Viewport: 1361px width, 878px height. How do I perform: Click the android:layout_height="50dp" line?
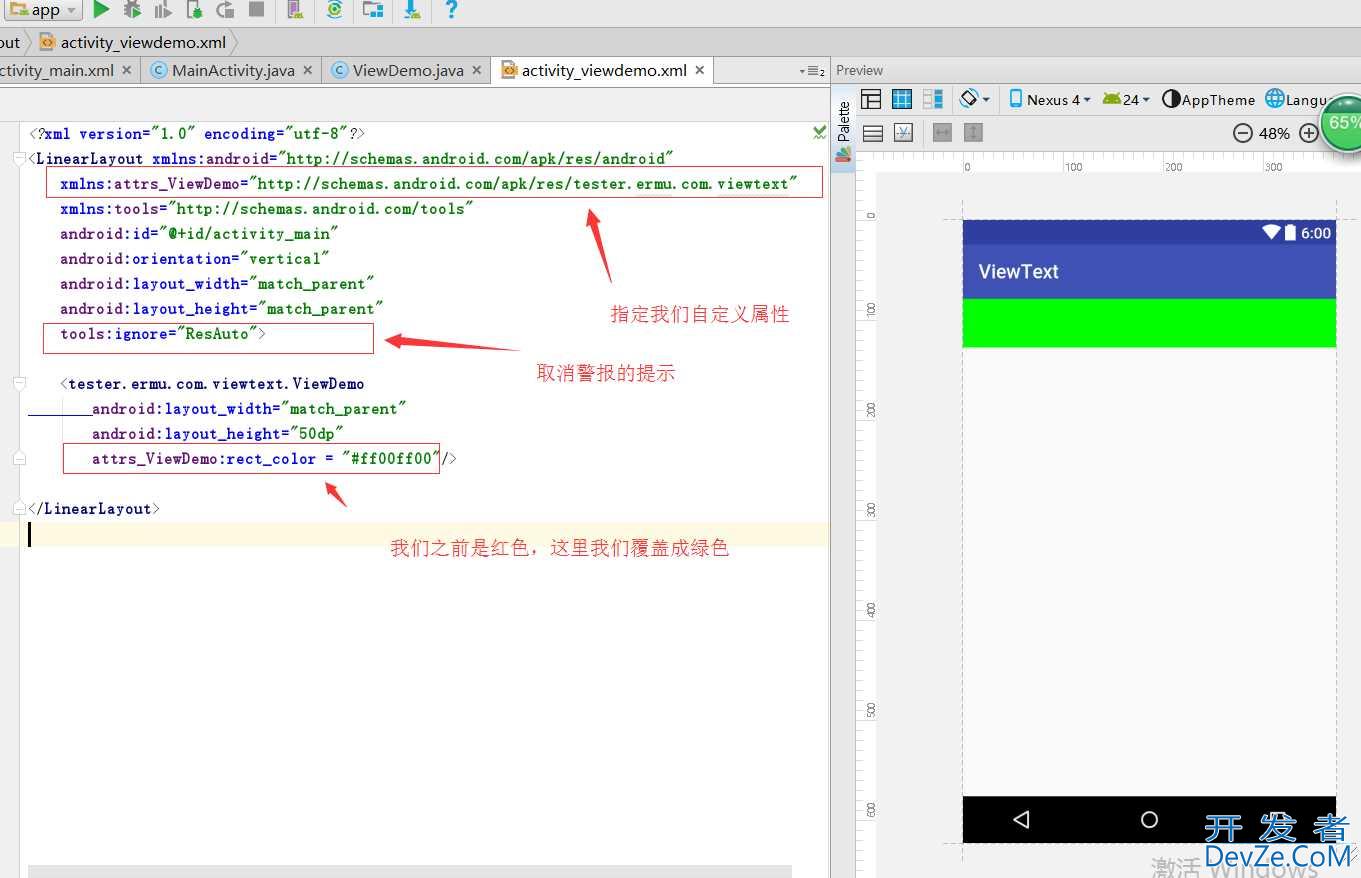(x=218, y=434)
